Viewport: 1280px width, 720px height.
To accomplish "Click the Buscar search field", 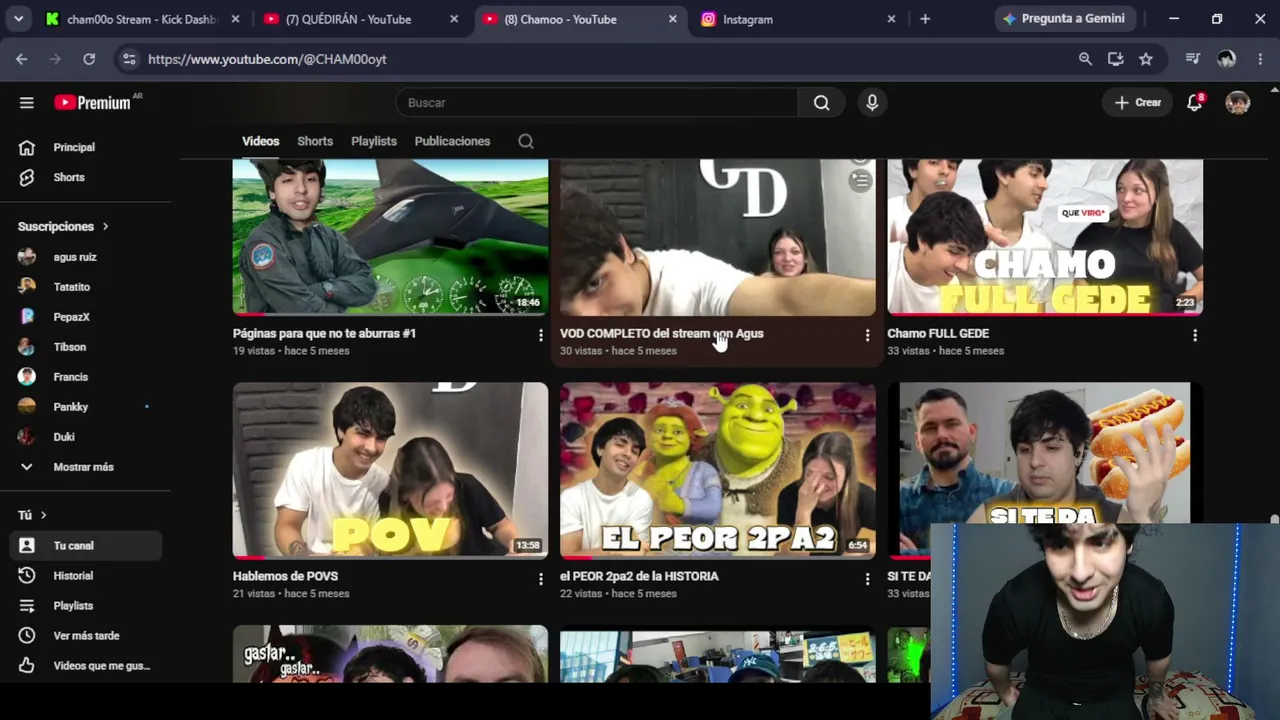I will 597,103.
